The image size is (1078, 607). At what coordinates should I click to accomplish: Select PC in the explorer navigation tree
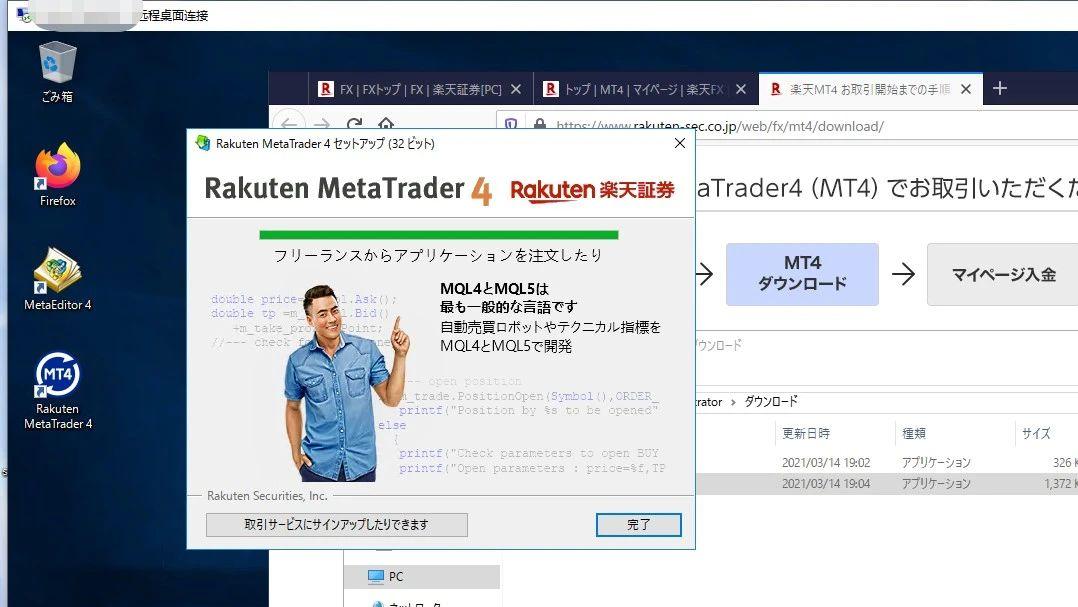pyautogui.click(x=396, y=577)
